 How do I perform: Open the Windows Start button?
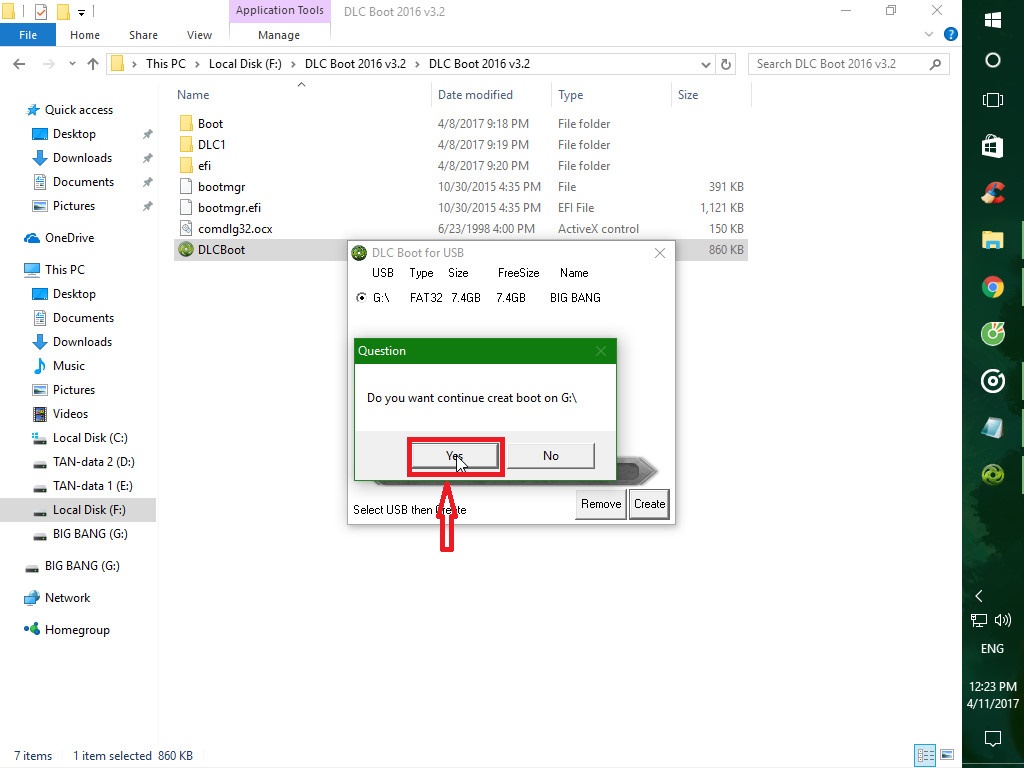[993, 20]
